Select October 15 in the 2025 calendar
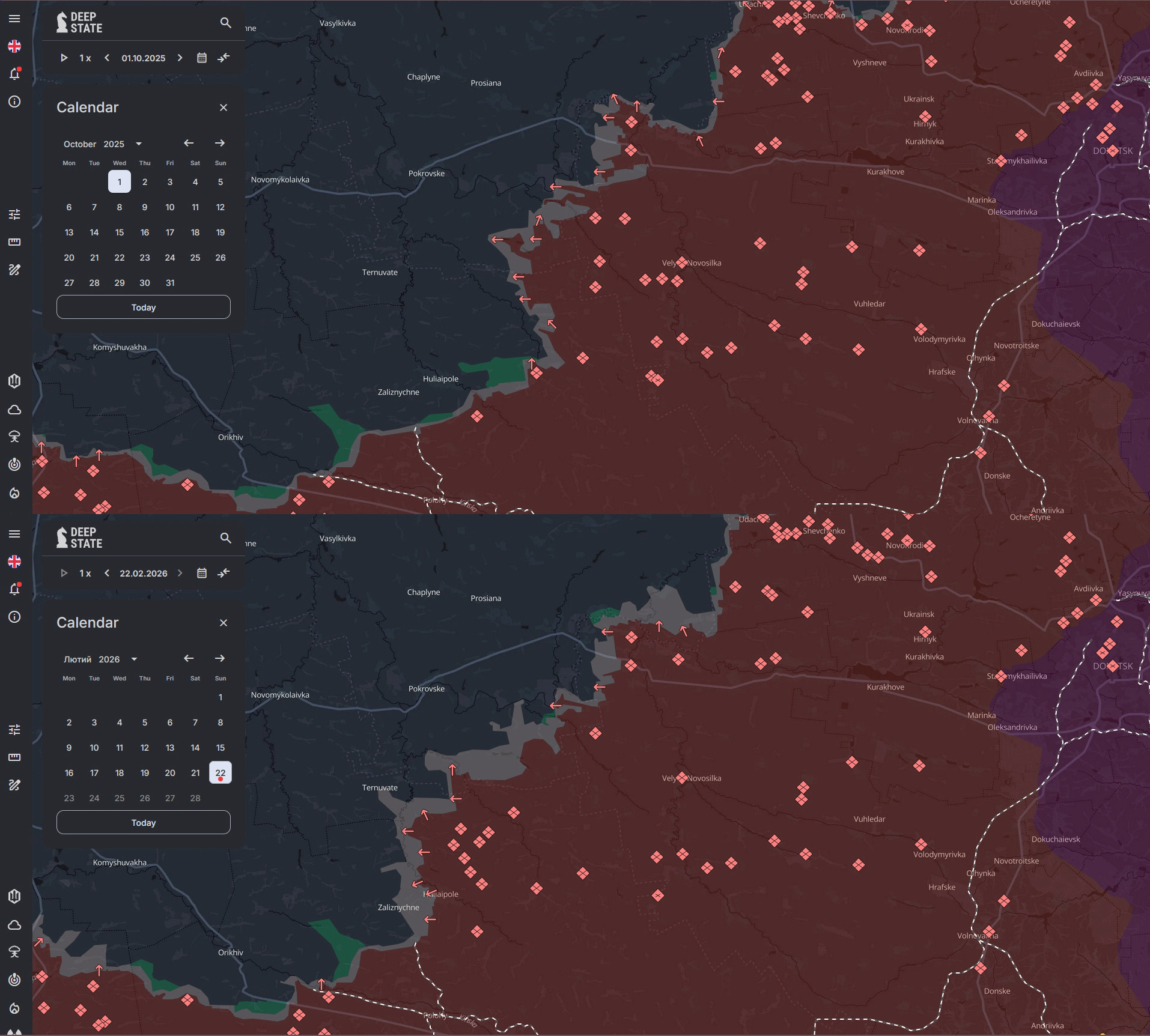 [120, 232]
